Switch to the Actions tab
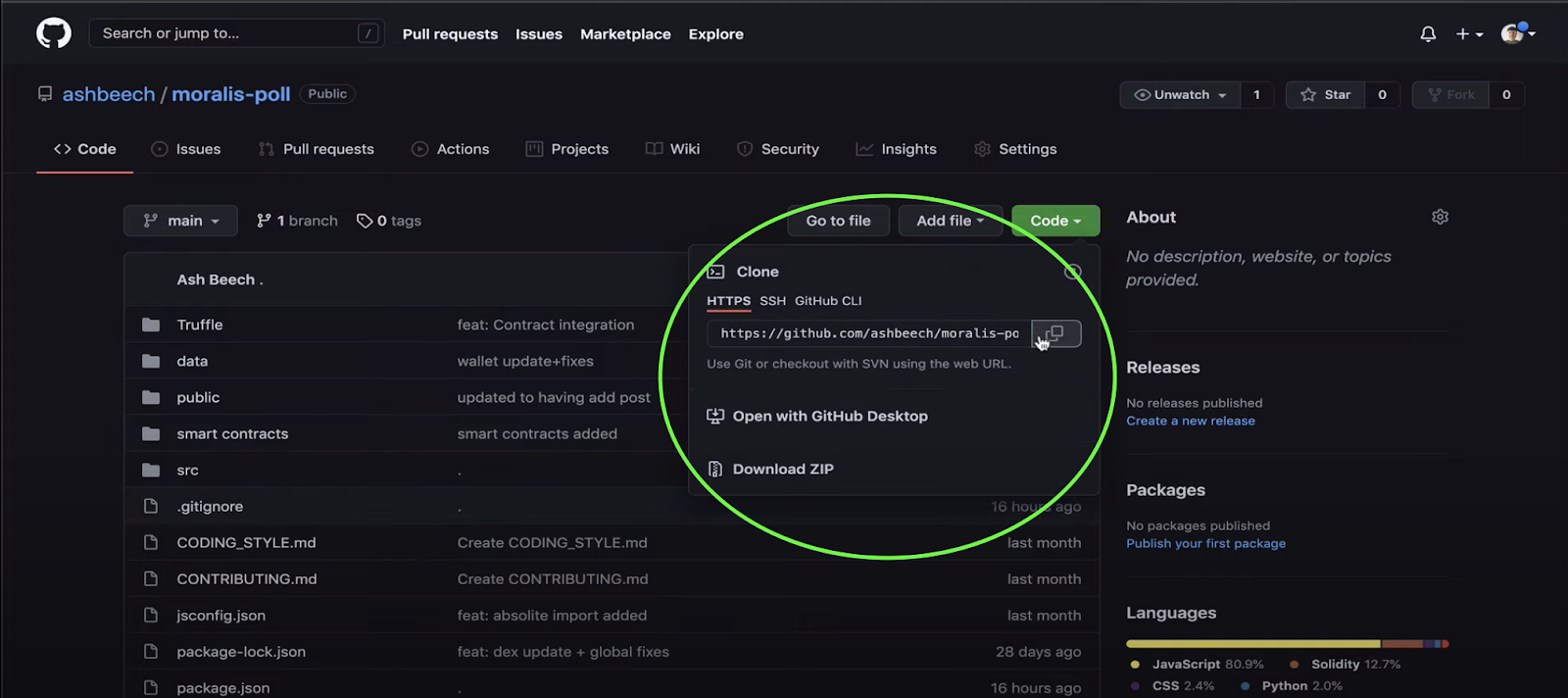 [451, 149]
